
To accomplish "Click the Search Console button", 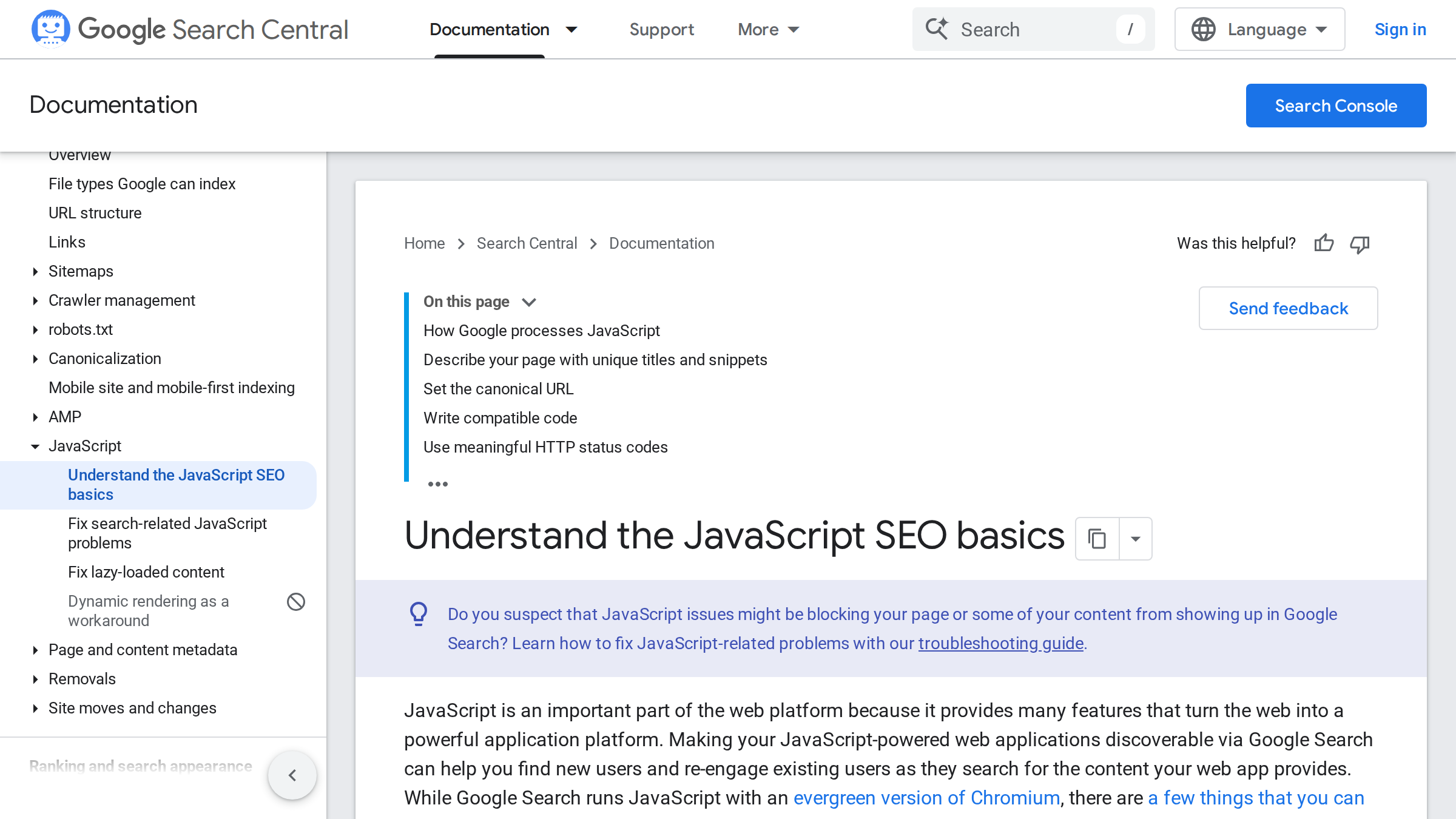I will [x=1336, y=106].
